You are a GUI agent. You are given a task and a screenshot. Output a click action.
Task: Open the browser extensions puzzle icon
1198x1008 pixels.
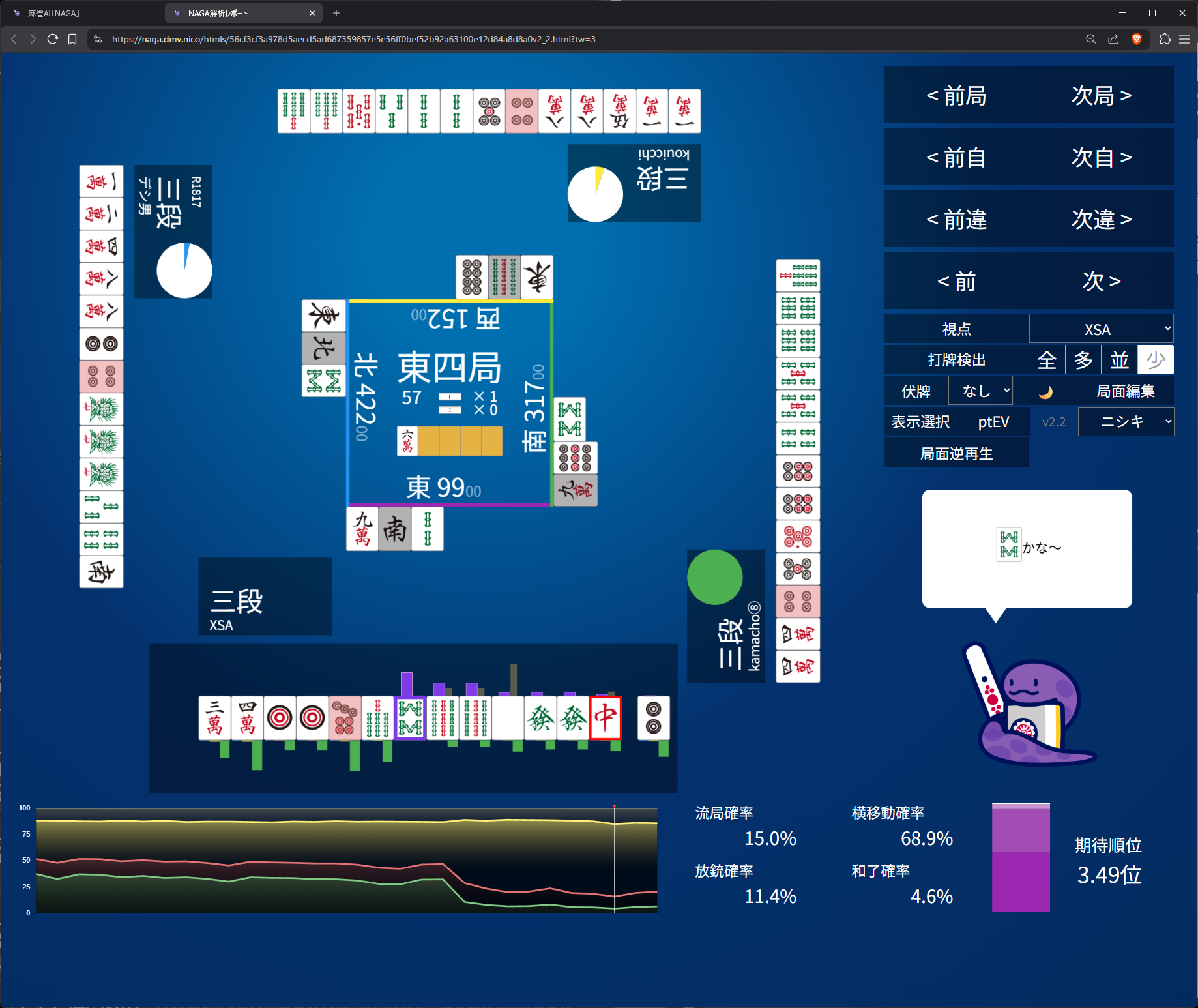pos(1165,39)
